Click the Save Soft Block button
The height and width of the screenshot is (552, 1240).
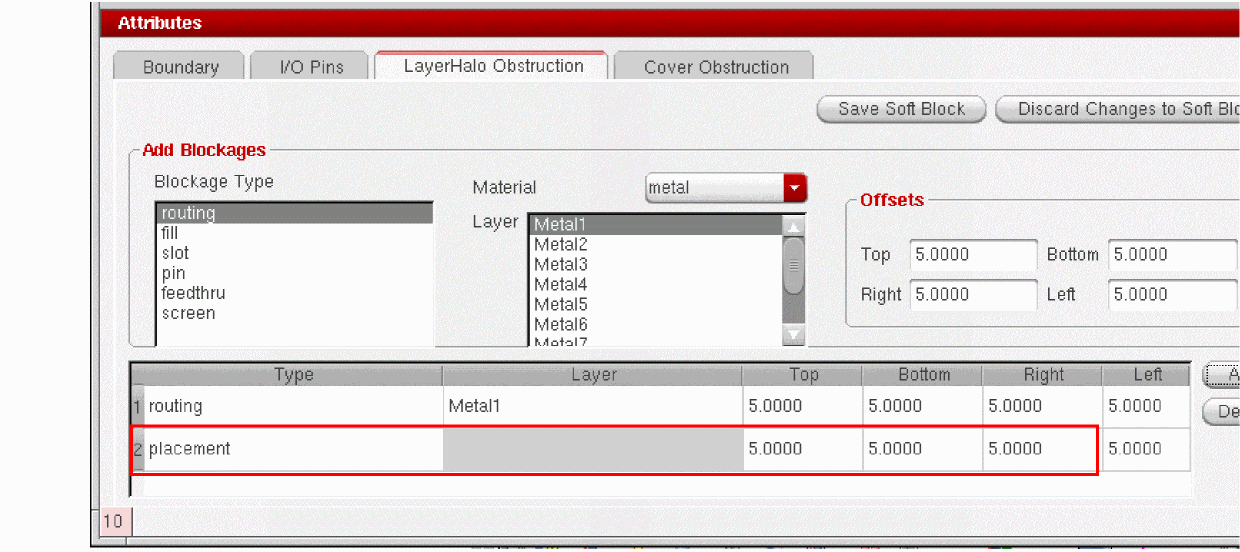[901, 109]
